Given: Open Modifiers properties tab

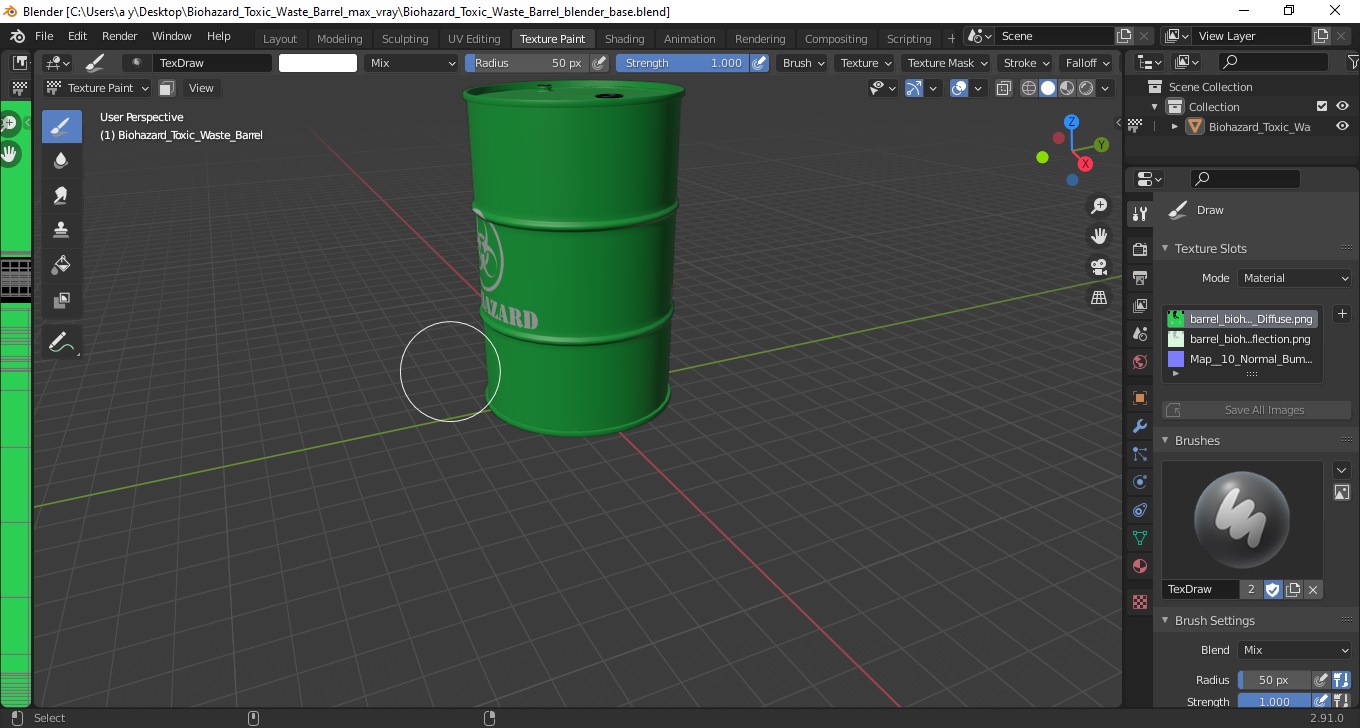Looking at the screenshot, I should (x=1139, y=426).
